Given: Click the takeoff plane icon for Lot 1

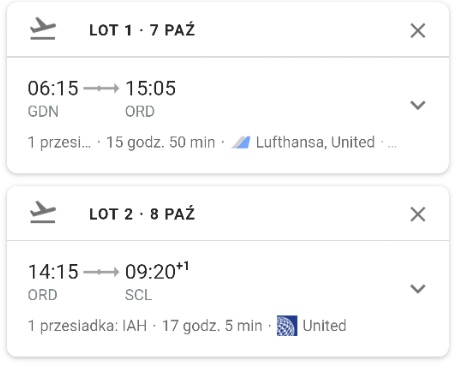Looking at the screenshot, I should click(43, 29).
